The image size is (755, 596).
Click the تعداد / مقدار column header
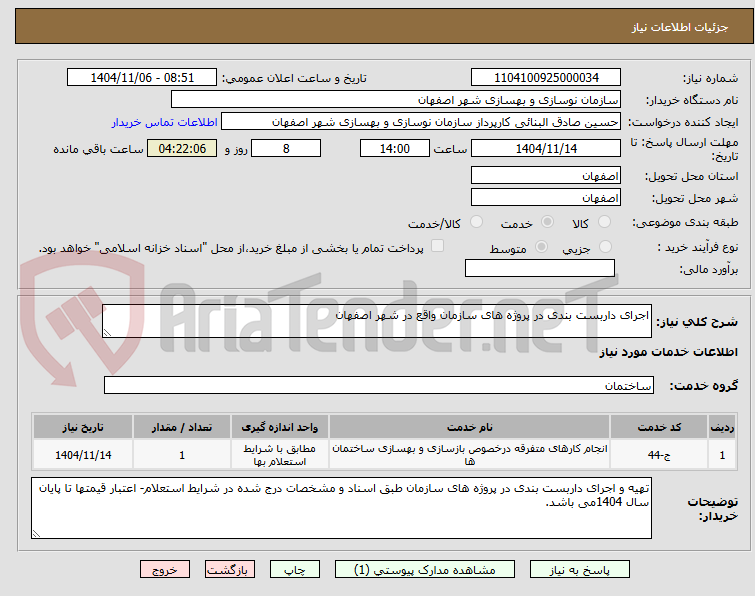[x=182, y=428]
